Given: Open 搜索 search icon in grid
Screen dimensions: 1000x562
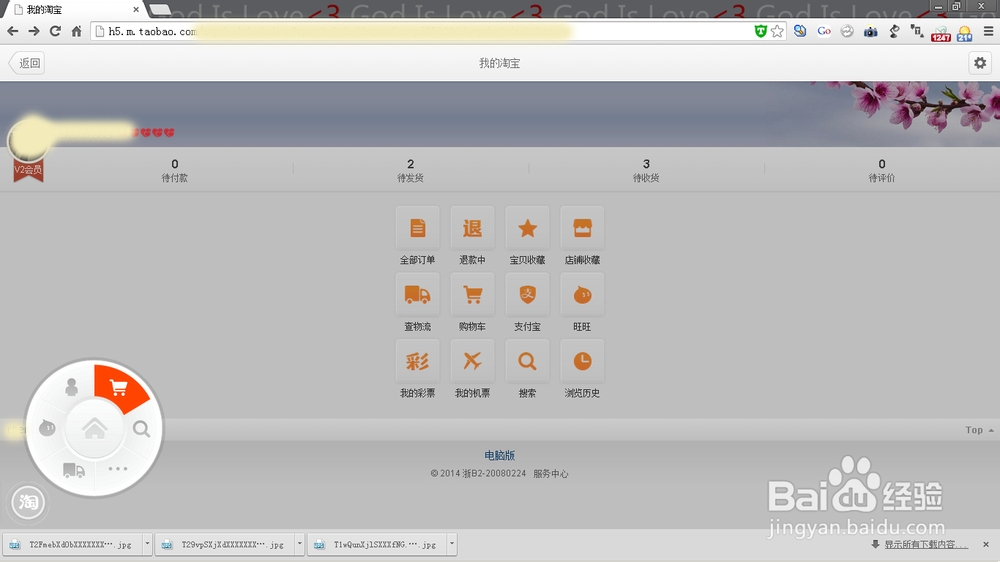Looking at the screenshot, I should (x=527, y=362).
